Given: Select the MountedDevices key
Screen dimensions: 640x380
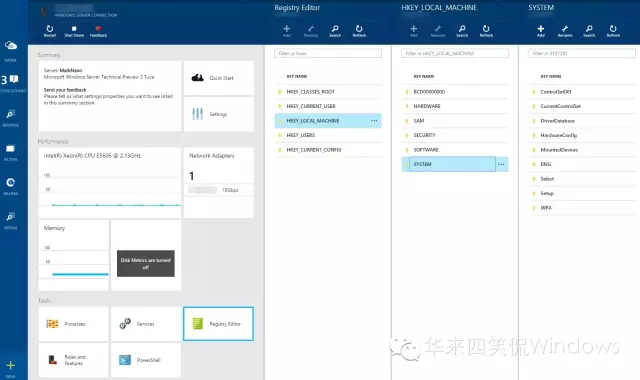Looking at the screenshot, I should (582, 150).
